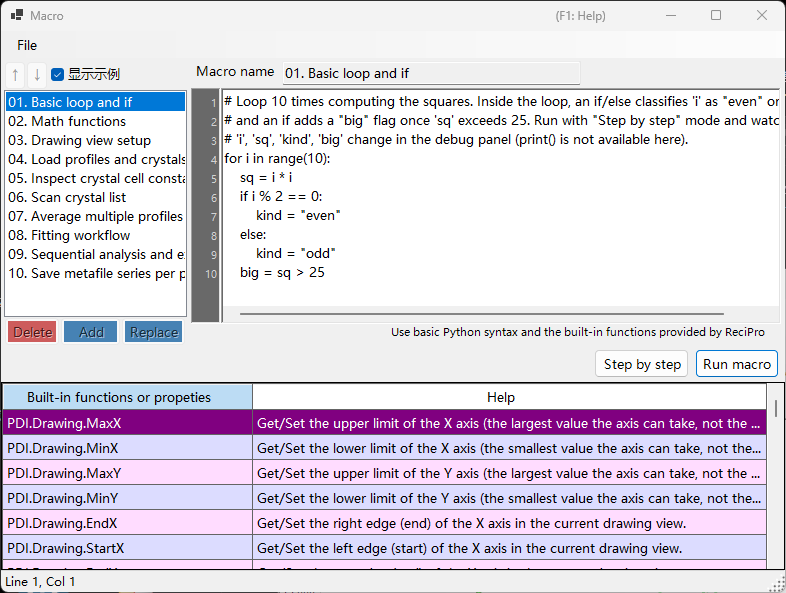Select the PDI.Drawing.StartX row
Viewport: 786px width, 593px height.
[x=385, y=548]
